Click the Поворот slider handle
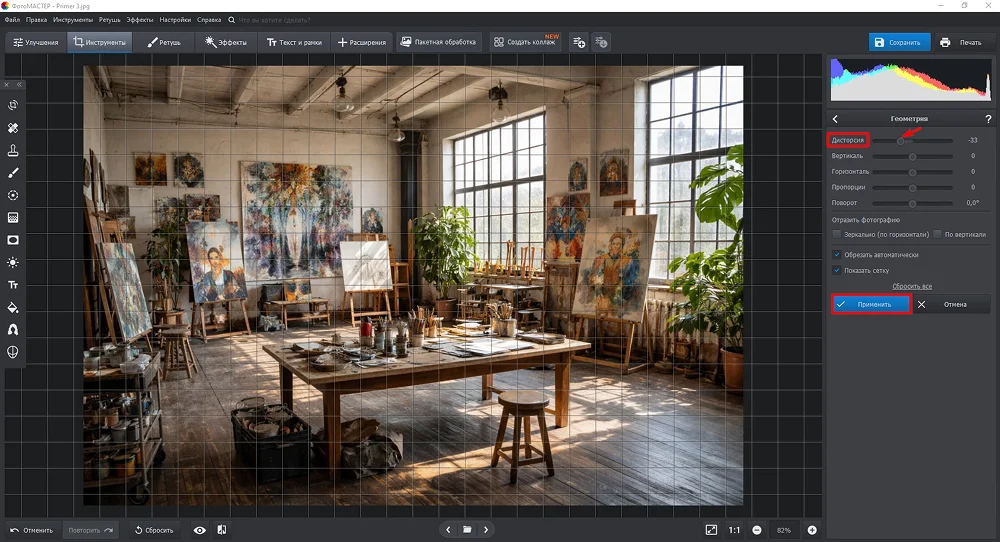 913,203
